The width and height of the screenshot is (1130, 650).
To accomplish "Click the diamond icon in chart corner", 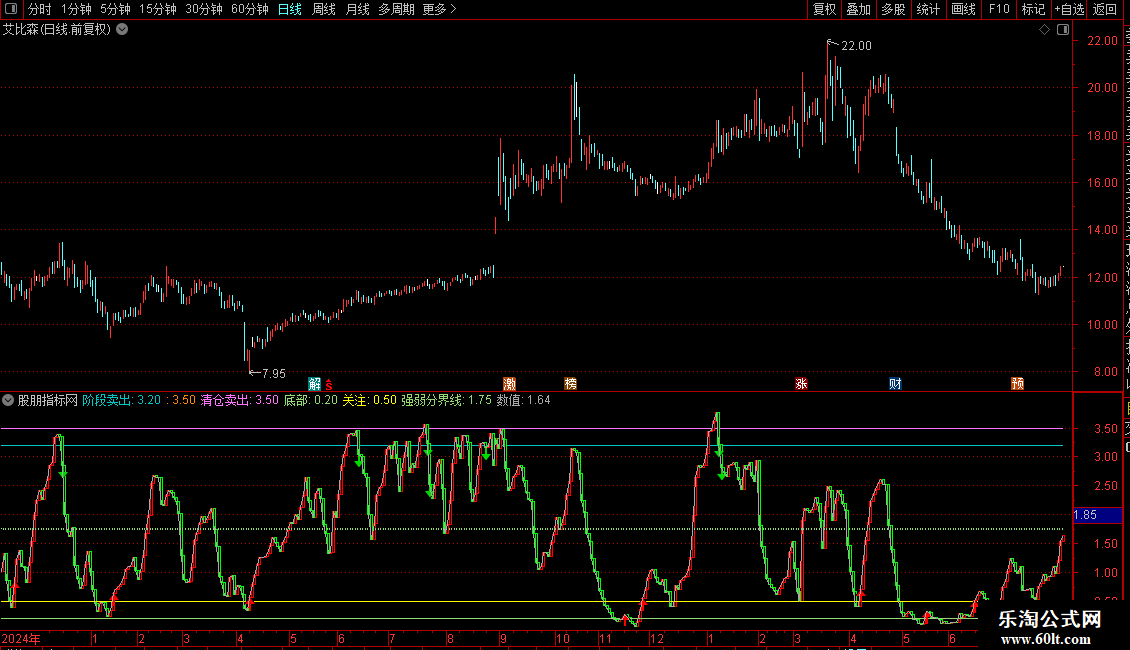I will click(x=1044, y=30).
